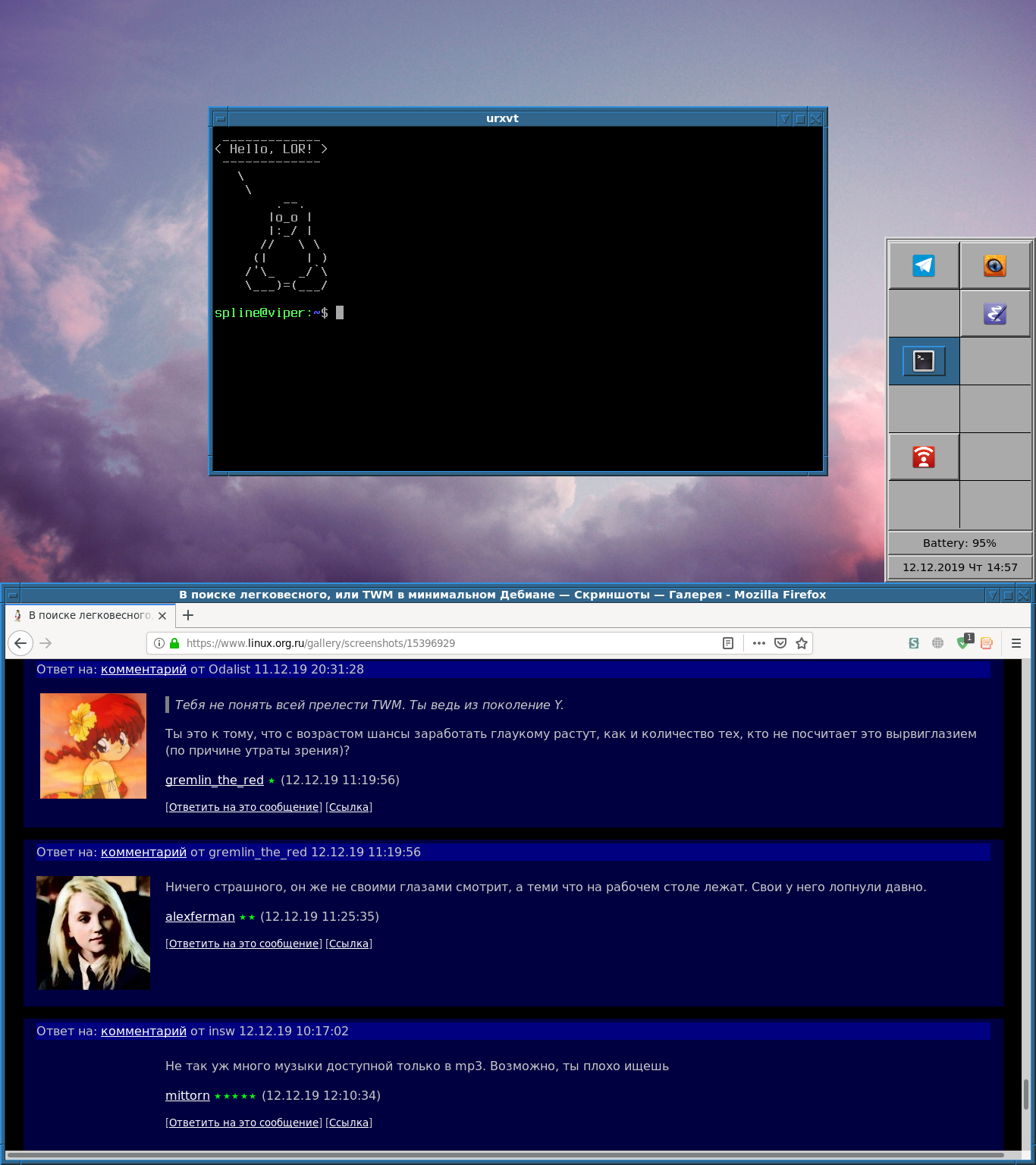Open the globe extension icon
1036x1165 pixels.
pyautogui.click(x=938, y=643)
